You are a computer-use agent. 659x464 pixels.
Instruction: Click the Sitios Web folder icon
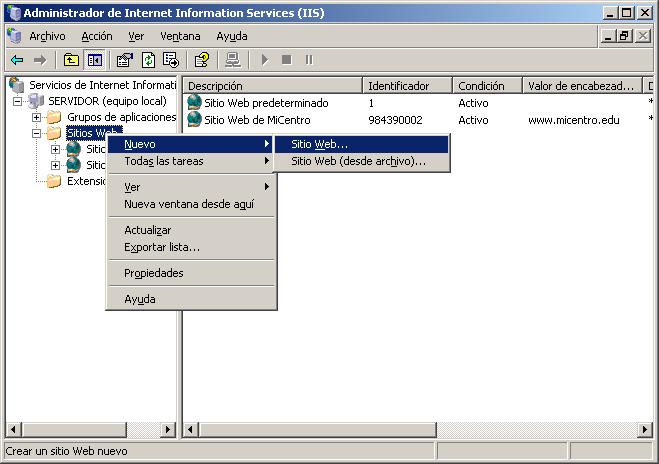click(54, 133)
